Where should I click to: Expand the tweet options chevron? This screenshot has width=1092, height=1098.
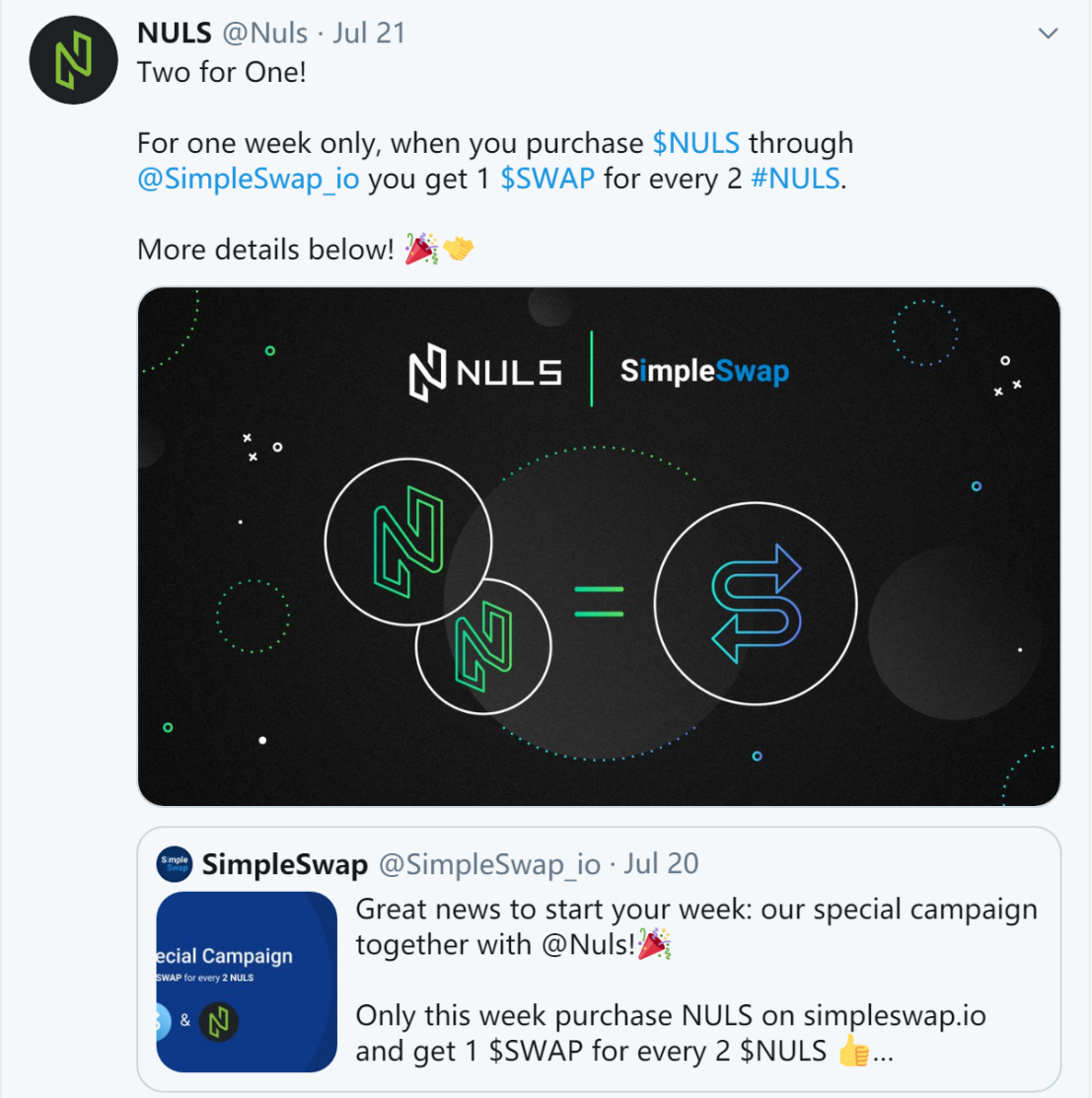tap(1048, 33)
